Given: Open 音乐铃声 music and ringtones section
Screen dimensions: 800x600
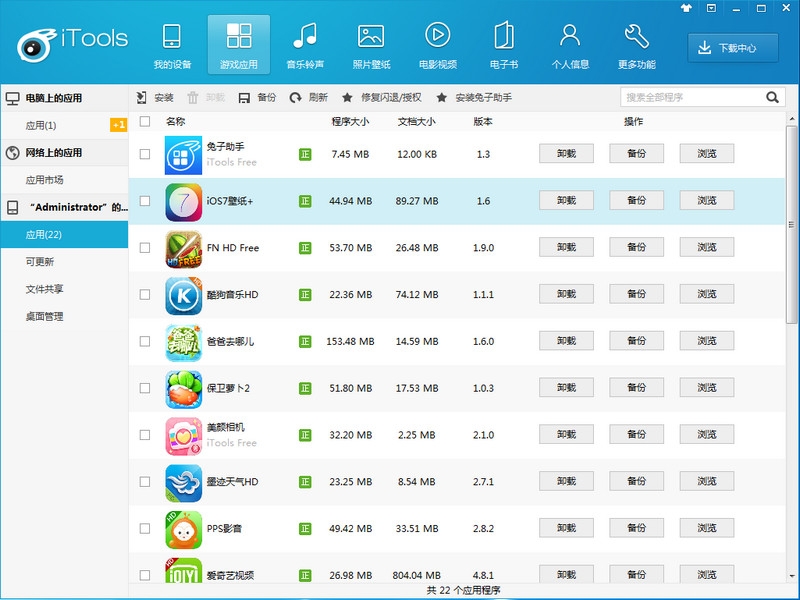Looking at the screenshot, I should 304,46.
